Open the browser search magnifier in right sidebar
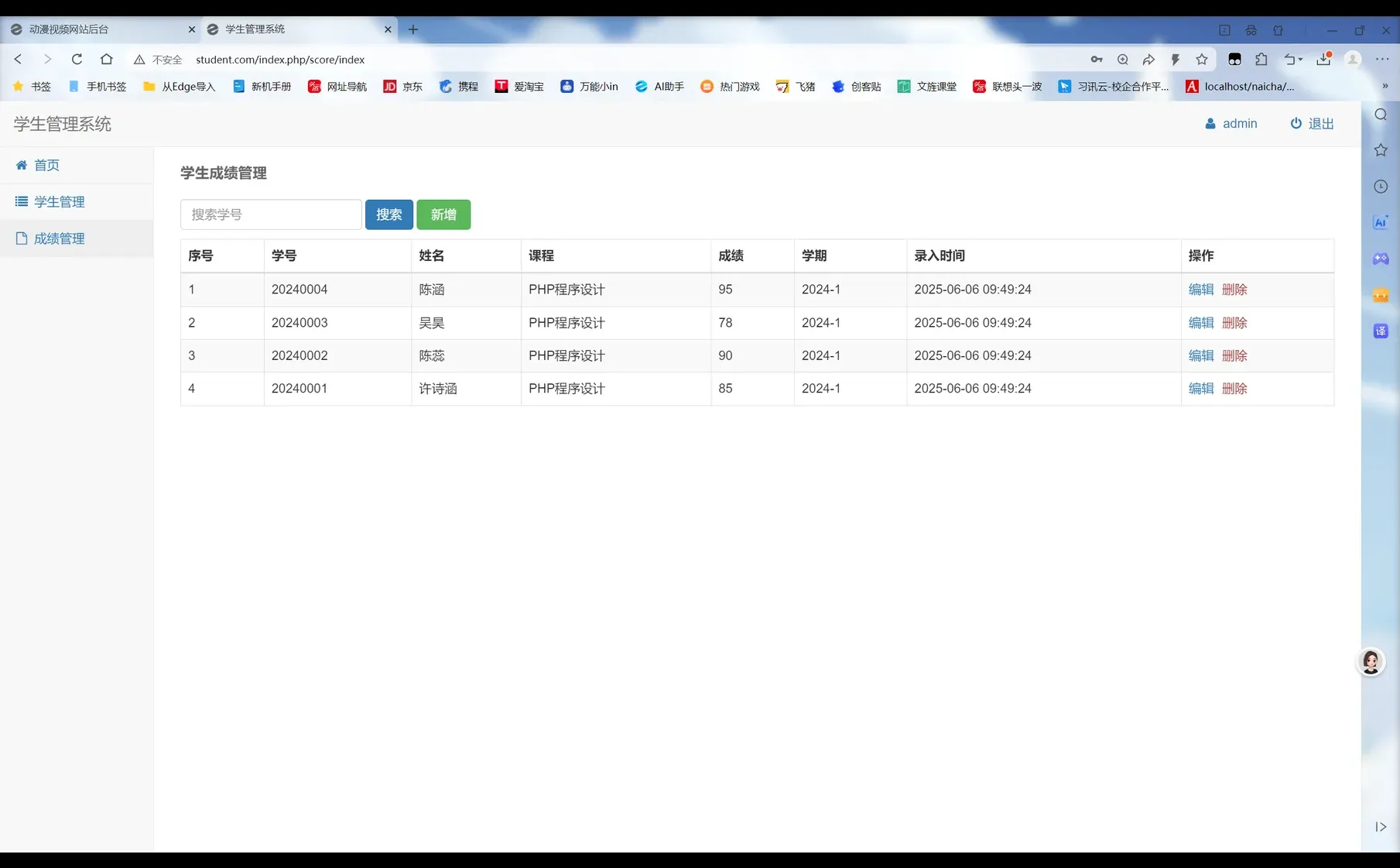 click(1381, 114)
